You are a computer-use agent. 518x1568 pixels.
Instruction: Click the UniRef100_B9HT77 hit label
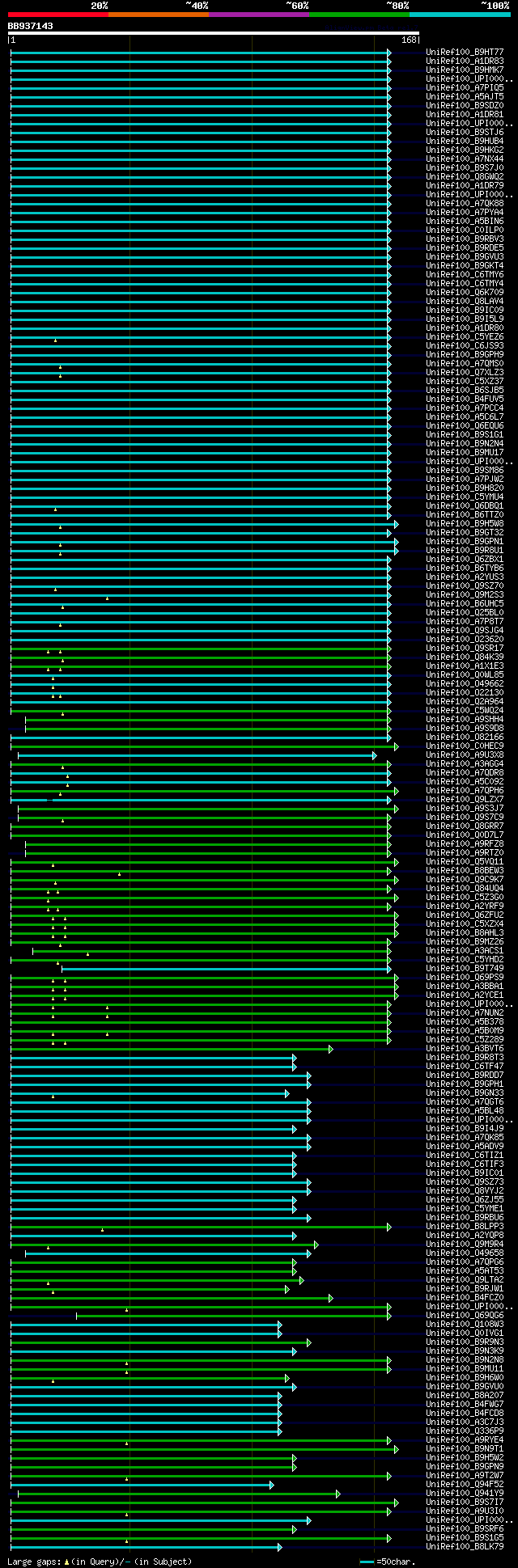(465, 53)
